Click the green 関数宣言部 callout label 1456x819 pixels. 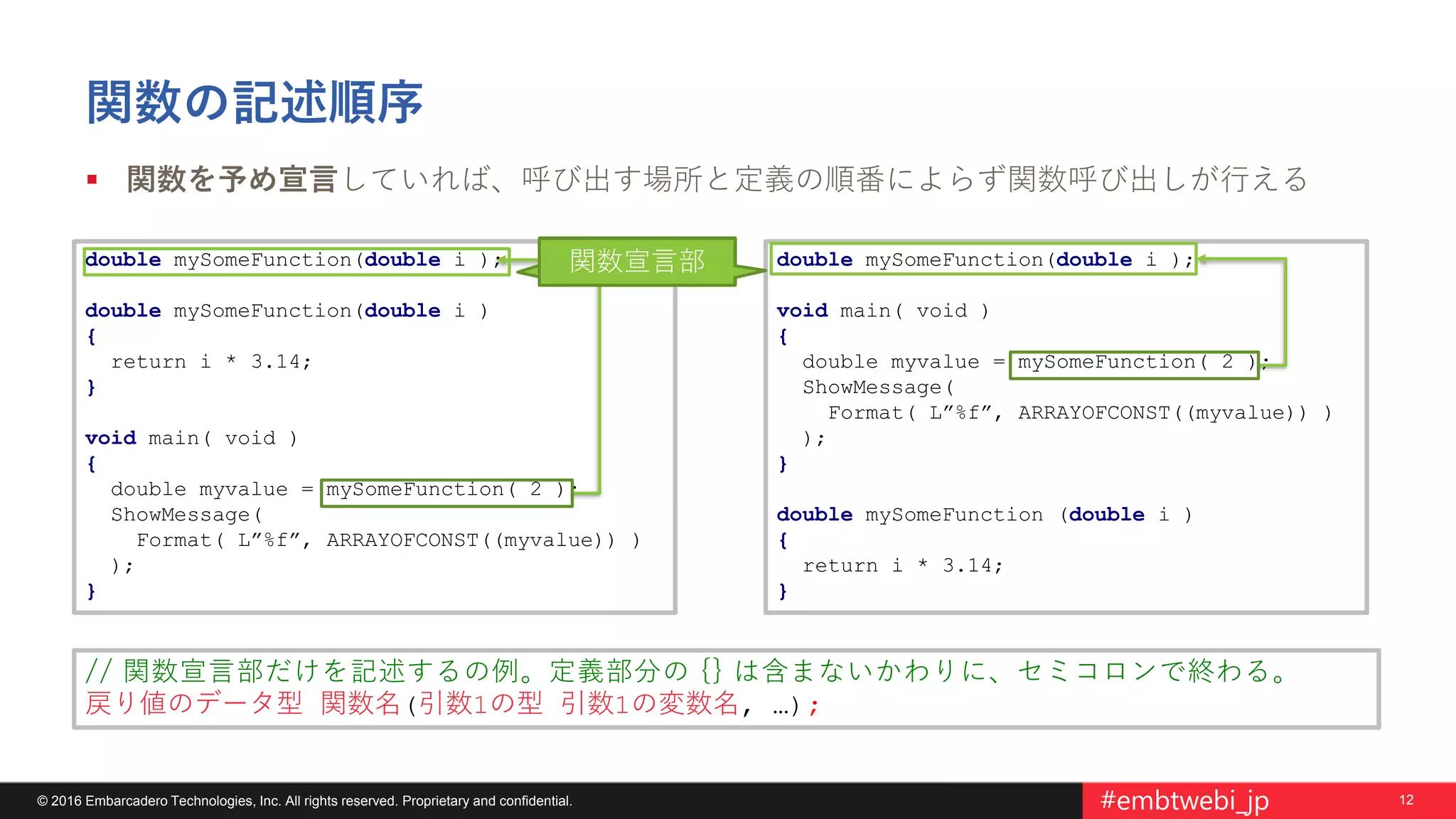[x=637, y=262]
